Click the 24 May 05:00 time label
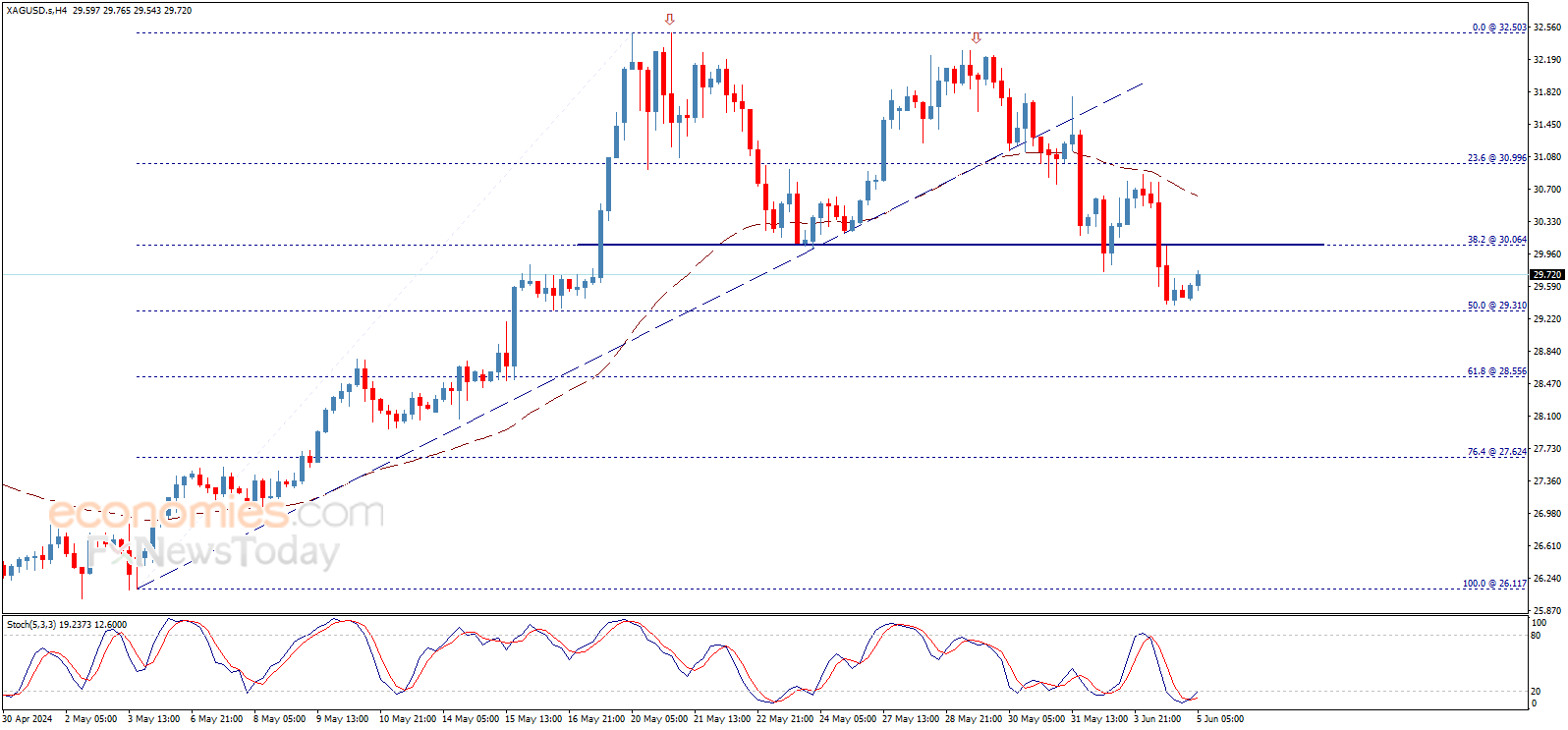The width and height of the screenshot is (1568, 730). point(848,719)
